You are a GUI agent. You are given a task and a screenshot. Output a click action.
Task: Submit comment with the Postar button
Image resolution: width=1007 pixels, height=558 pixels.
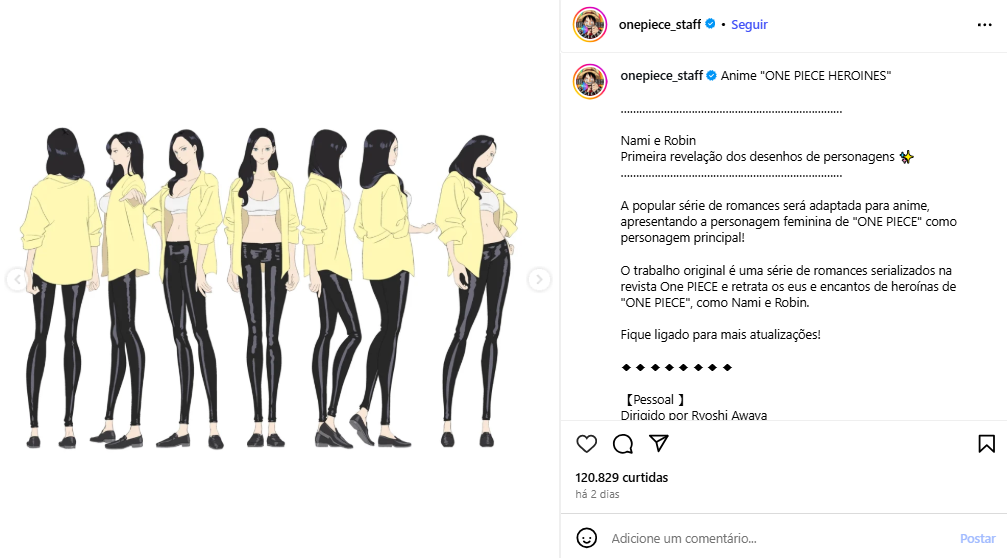coord(977,538)
